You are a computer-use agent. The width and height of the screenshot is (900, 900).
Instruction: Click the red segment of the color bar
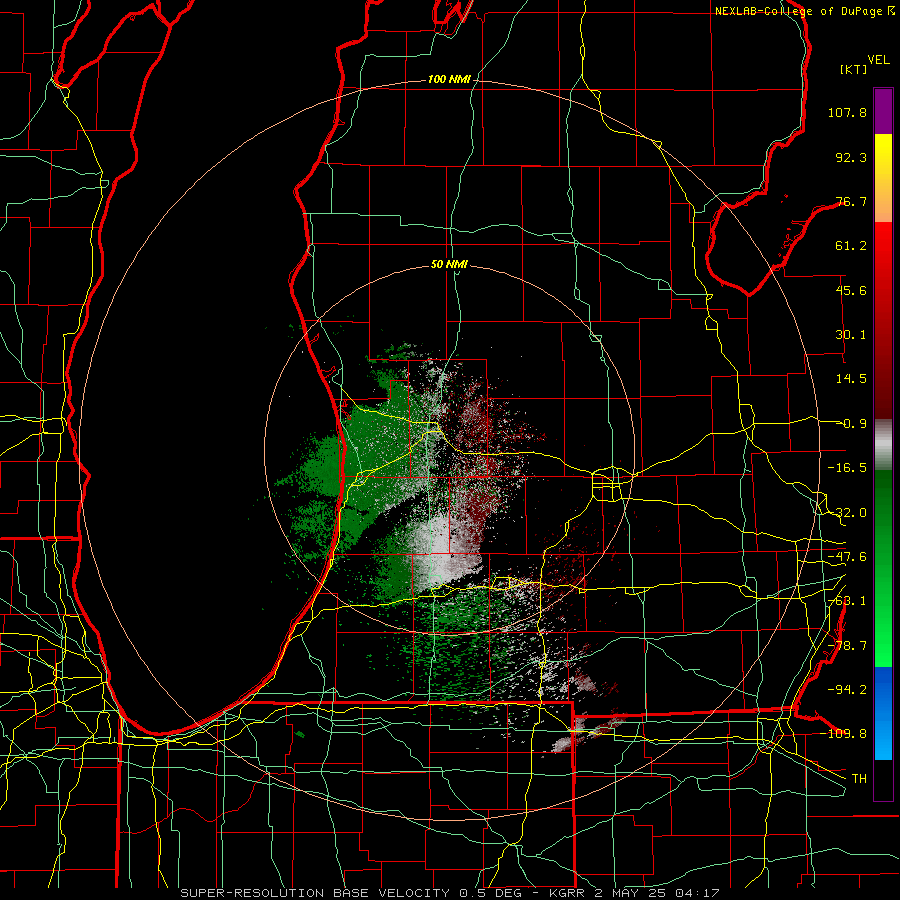(x=883, y=320)
